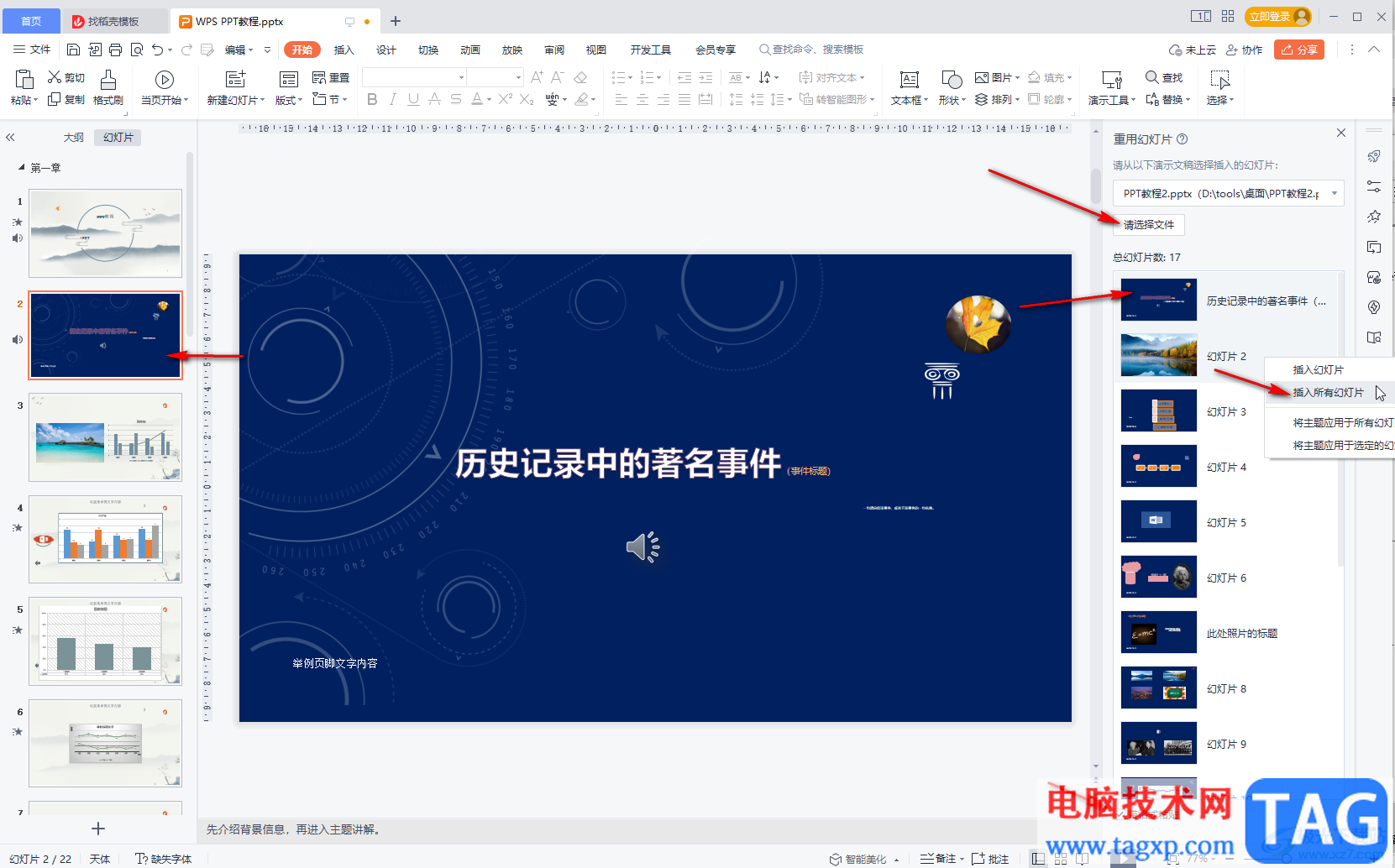This screenshot has height=868, width=1395.
Task: Close the reuse slides panel
Action: [1341, 133]
